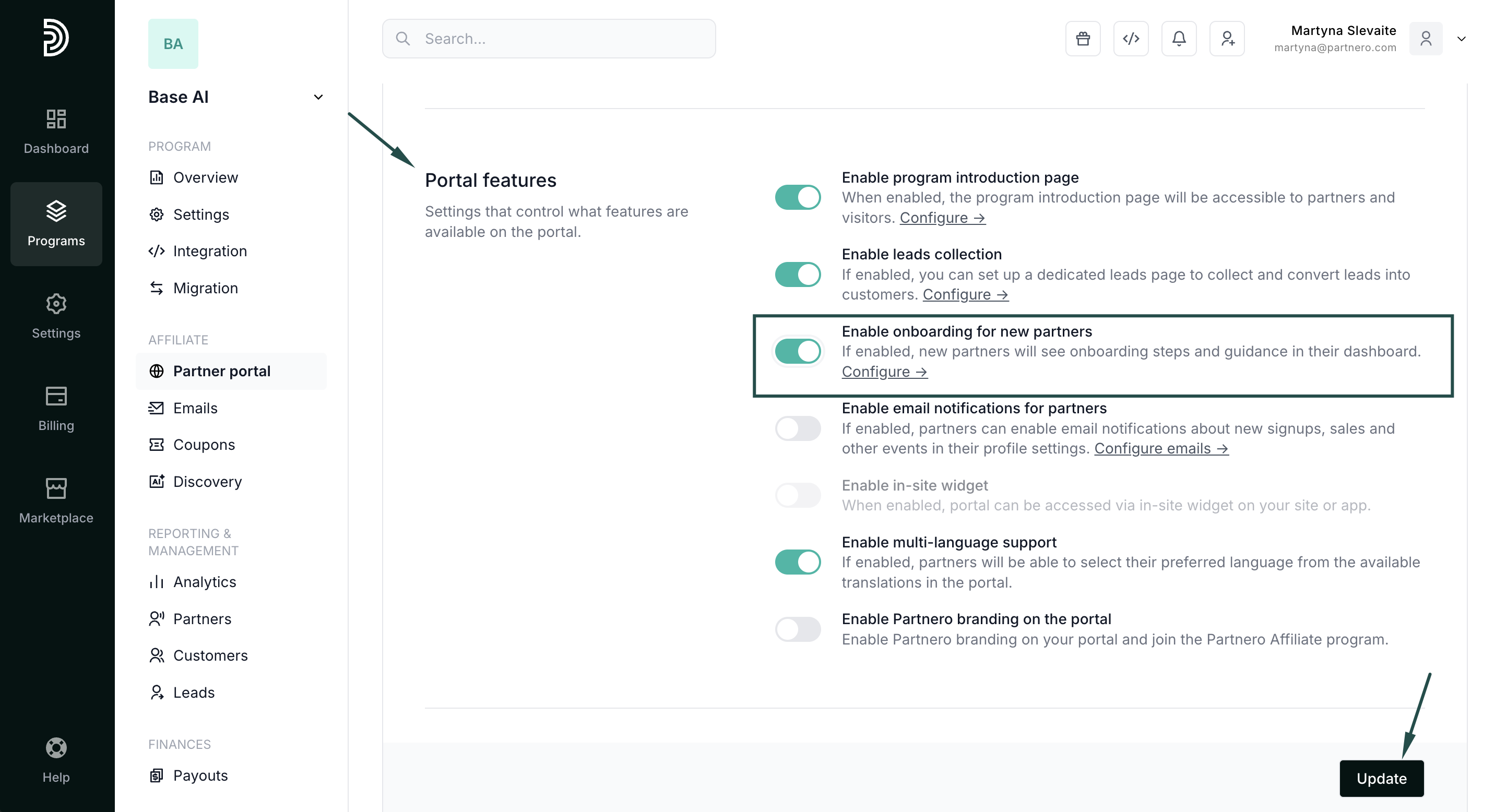Go to Marketplace in left rail
This screenshot has height=812, width=1495.
(x=56, y=501)
